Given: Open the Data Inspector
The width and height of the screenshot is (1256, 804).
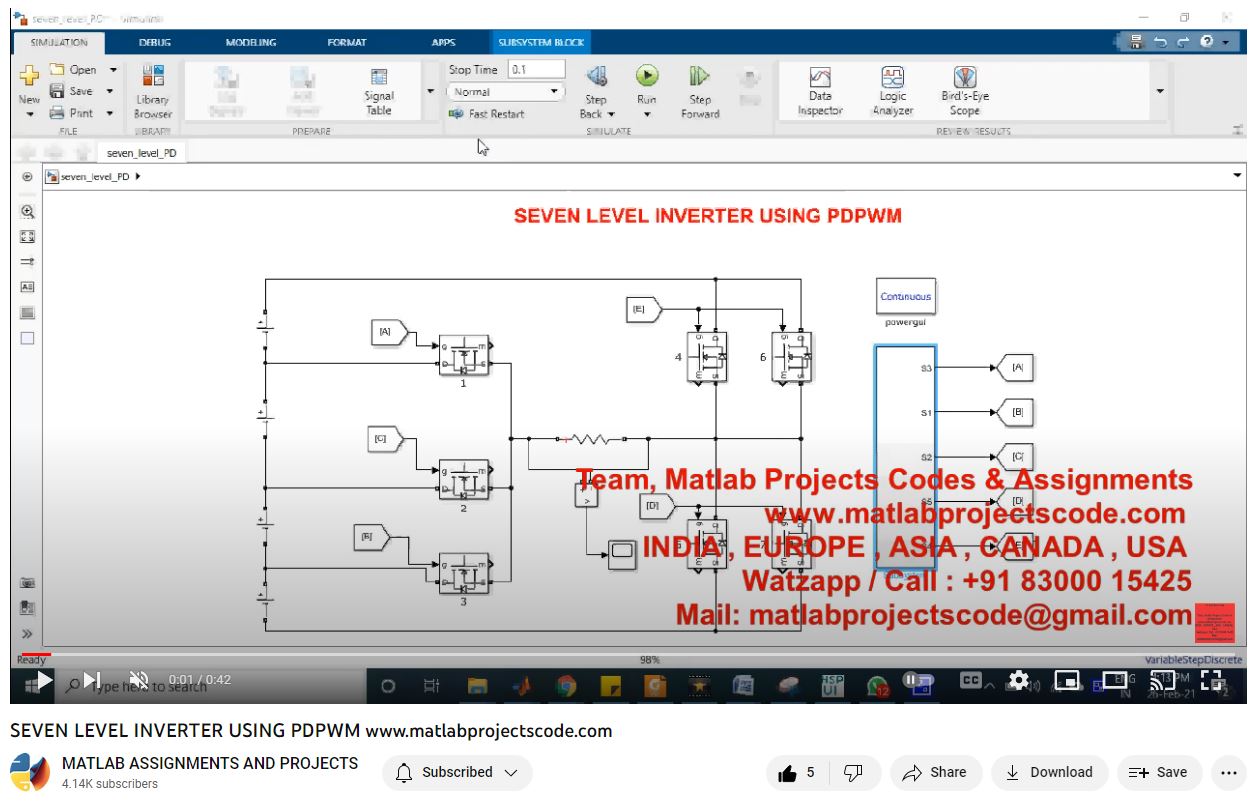Looking at the screenshot, I should [820, 90].
